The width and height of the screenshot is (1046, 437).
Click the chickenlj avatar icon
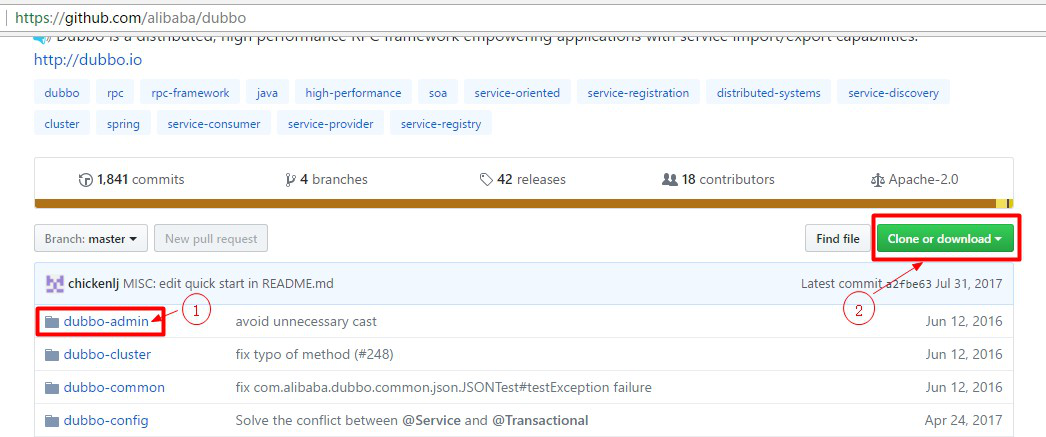[x=55, y=284]
